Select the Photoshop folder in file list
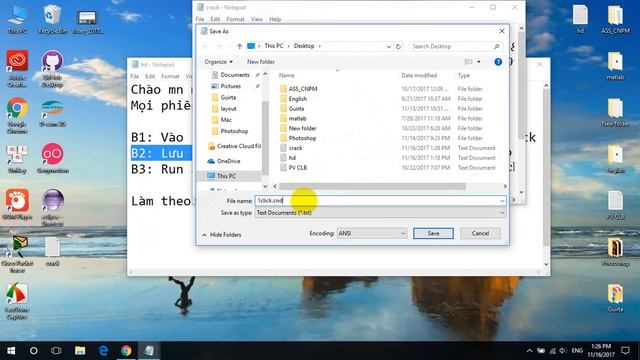The image size is (640, 360). click(x=302, y=138)
